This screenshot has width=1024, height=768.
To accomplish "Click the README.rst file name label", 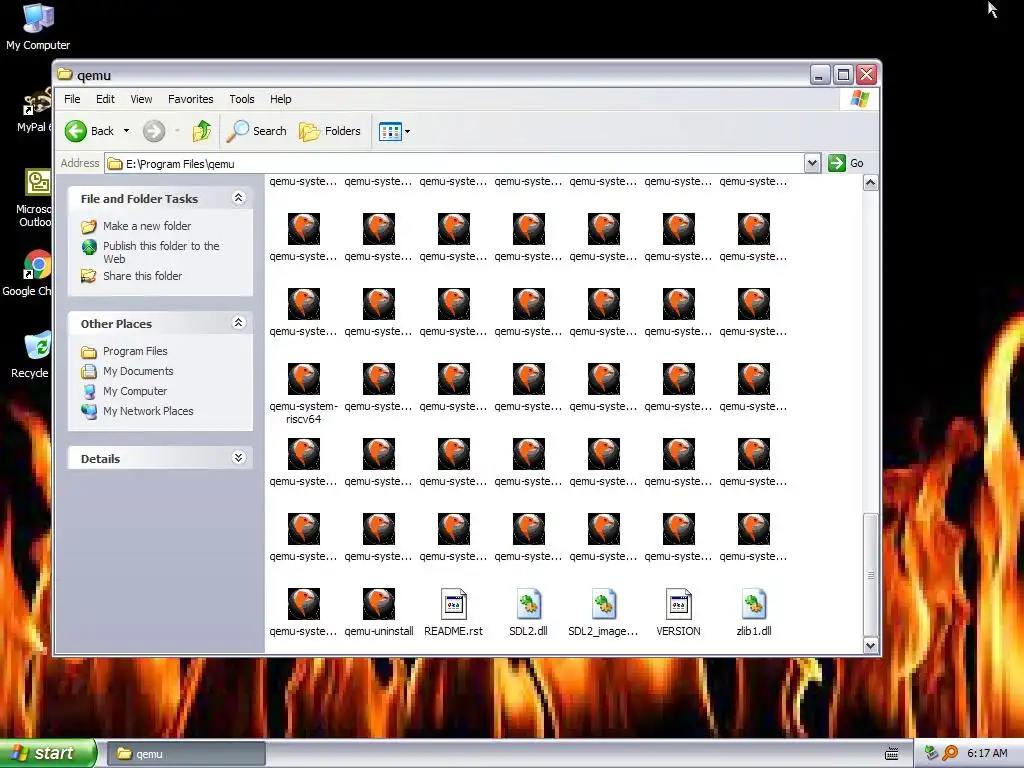I will point(453,632).
